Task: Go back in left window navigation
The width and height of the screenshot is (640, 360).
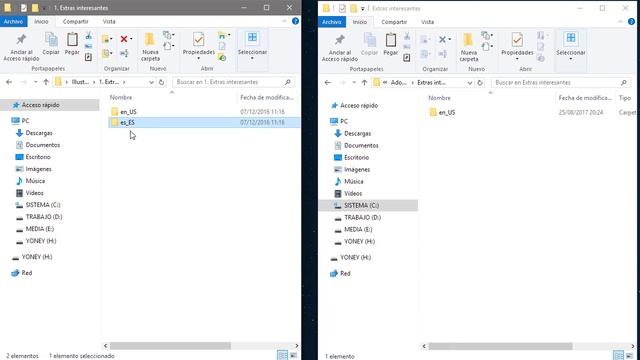Action: 9,82
